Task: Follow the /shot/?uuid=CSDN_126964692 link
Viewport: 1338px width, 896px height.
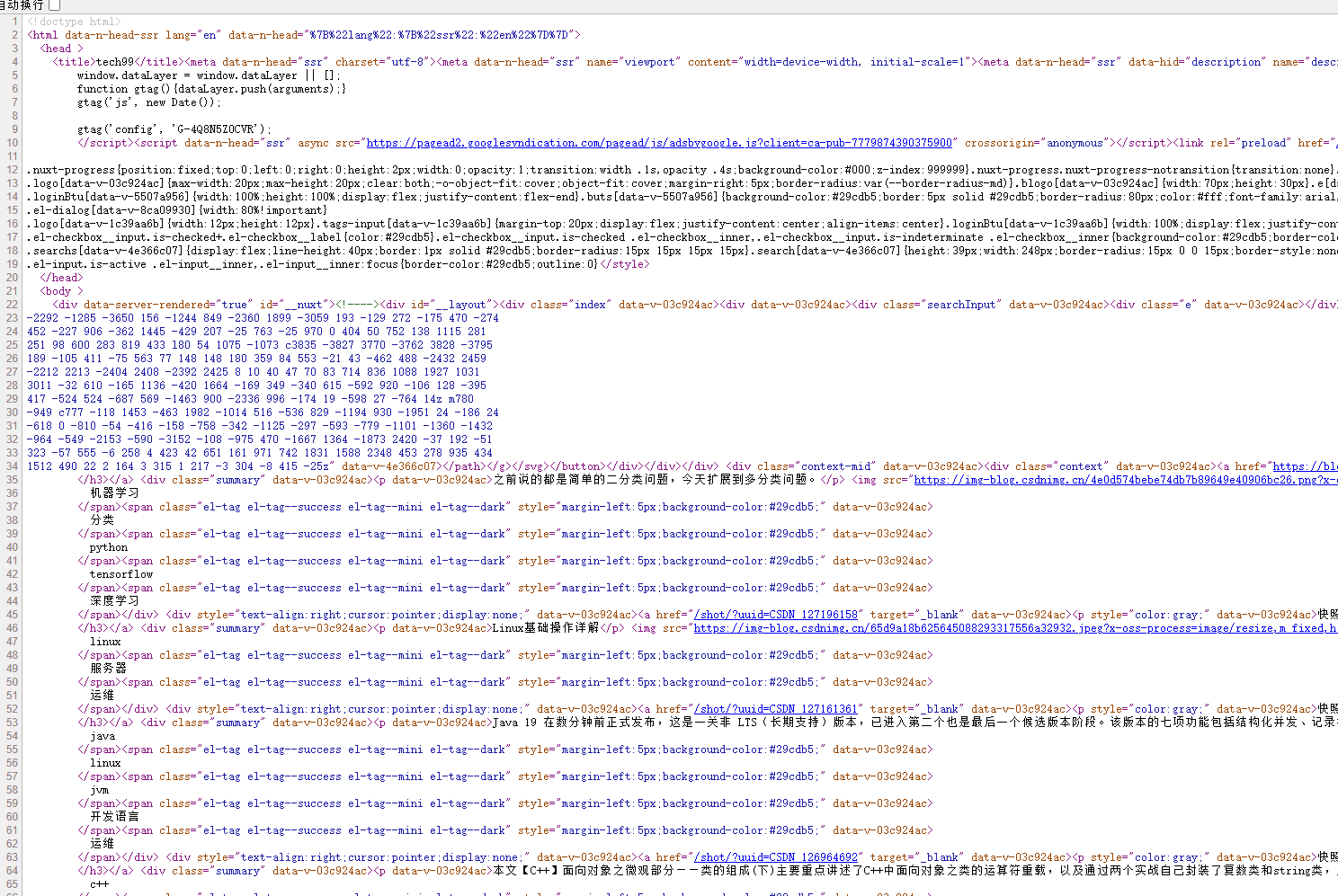Action: click(776, 857)
